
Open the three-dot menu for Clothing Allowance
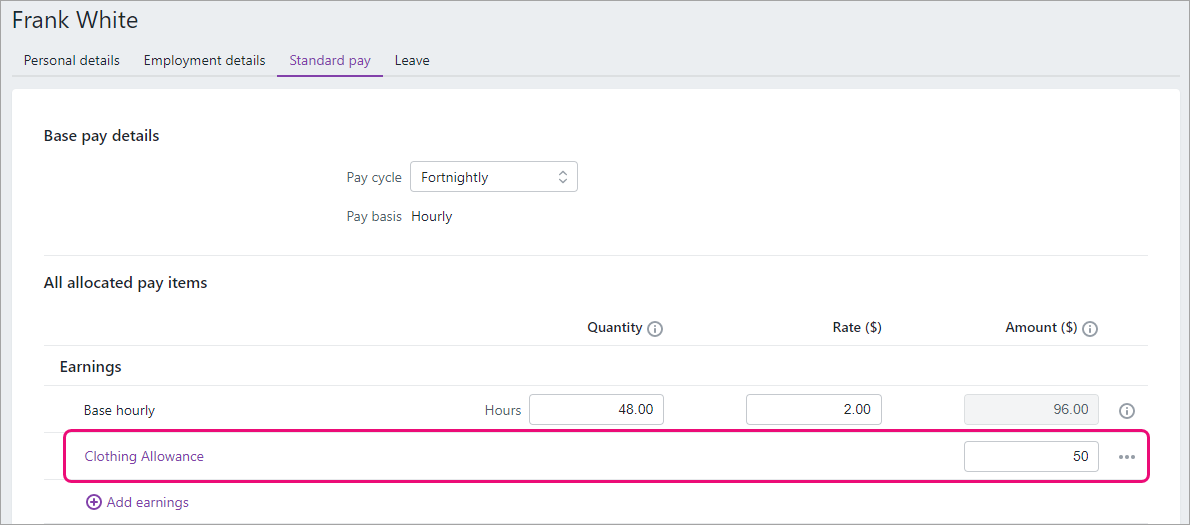coord(1126,457)
